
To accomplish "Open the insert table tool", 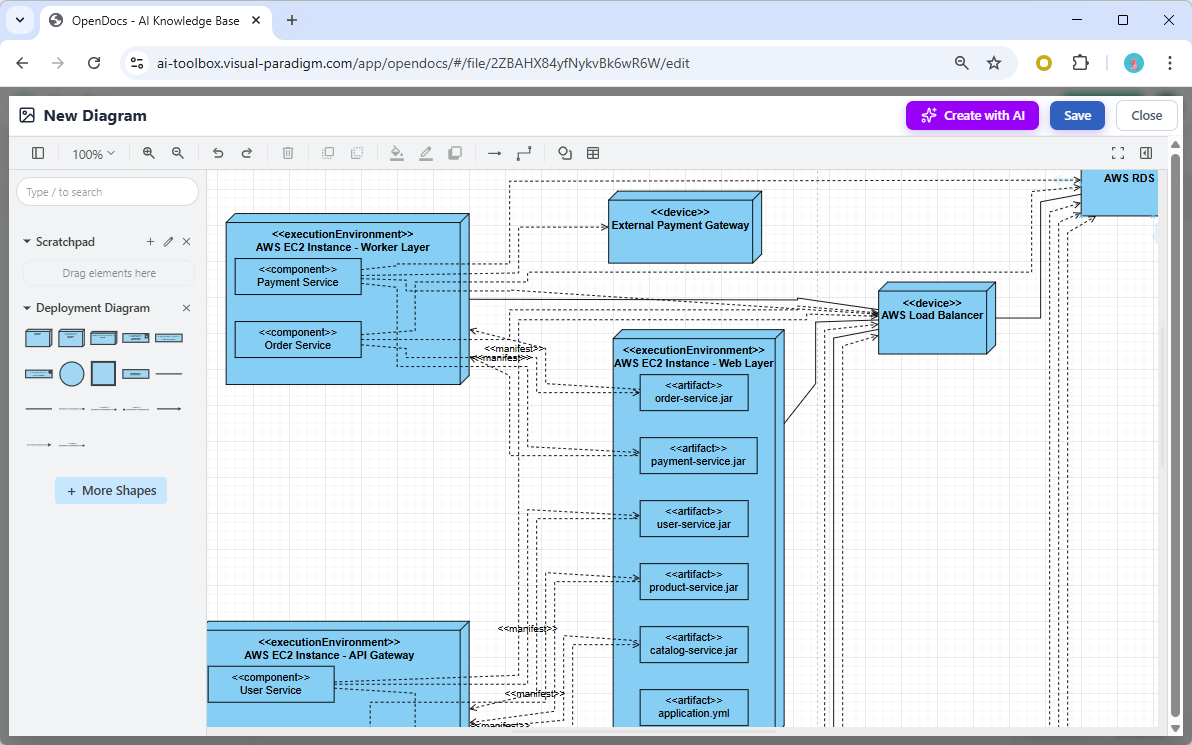I will click(593, 153).
